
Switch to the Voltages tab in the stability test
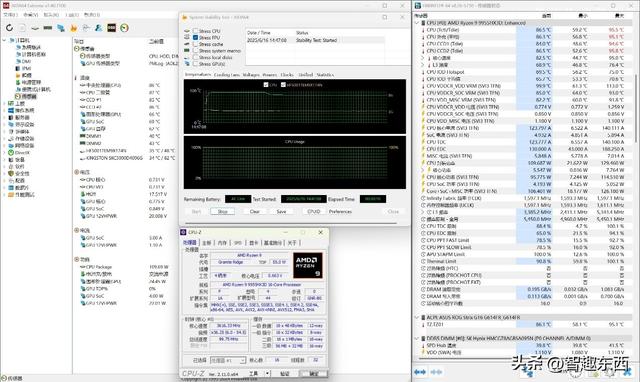click(251, 75)
